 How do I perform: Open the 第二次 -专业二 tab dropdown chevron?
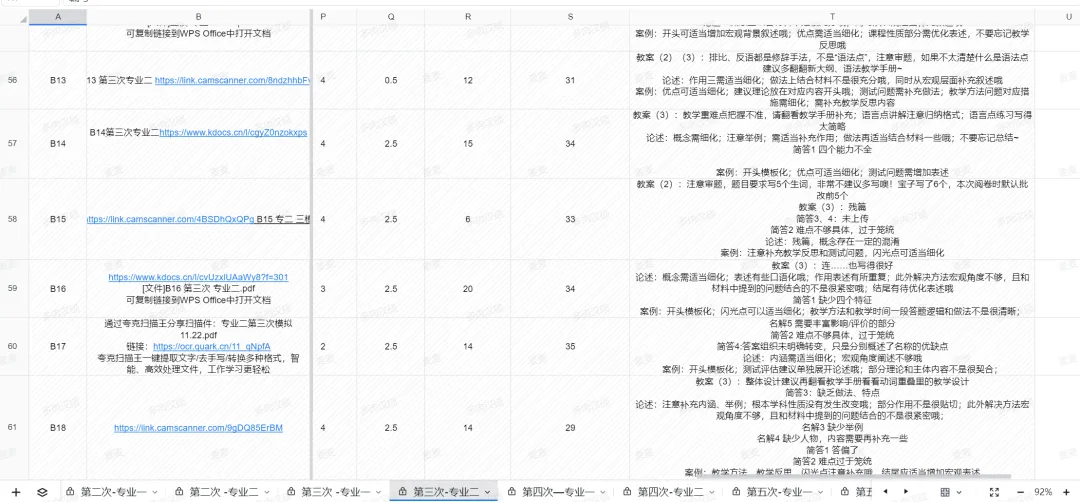coord(268,492)
